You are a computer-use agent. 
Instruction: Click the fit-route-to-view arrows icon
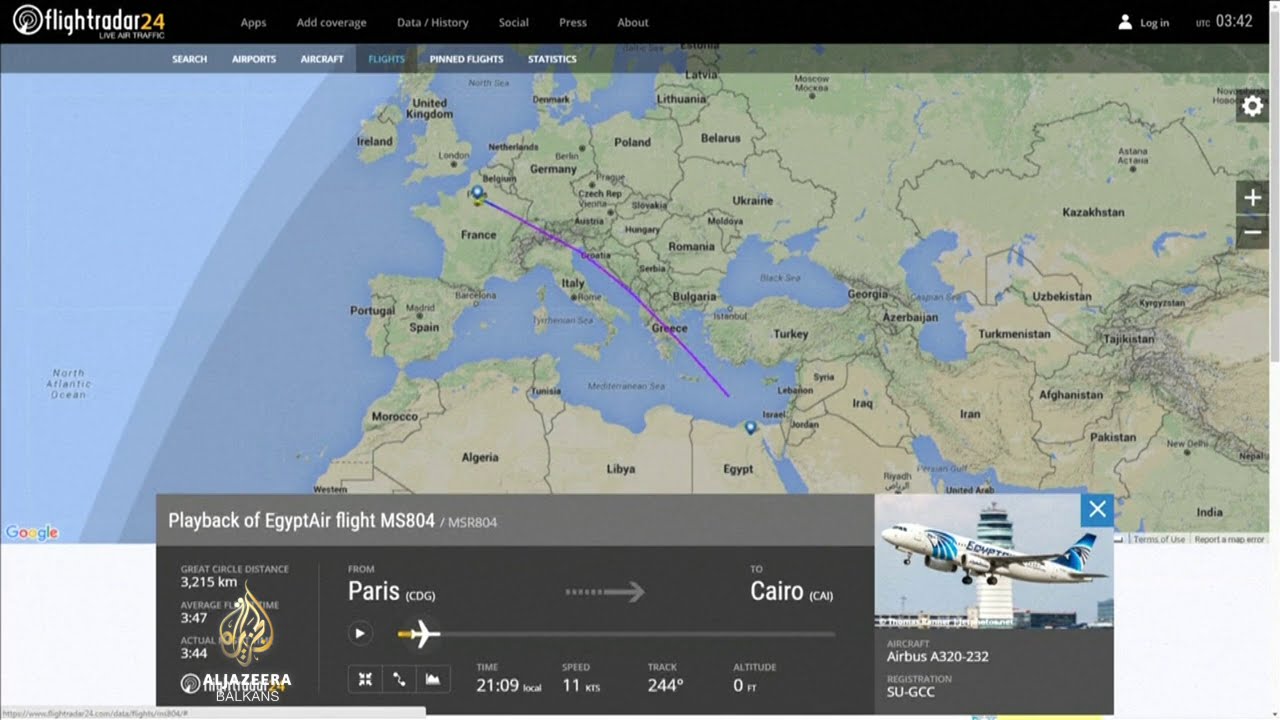point(365,679)
